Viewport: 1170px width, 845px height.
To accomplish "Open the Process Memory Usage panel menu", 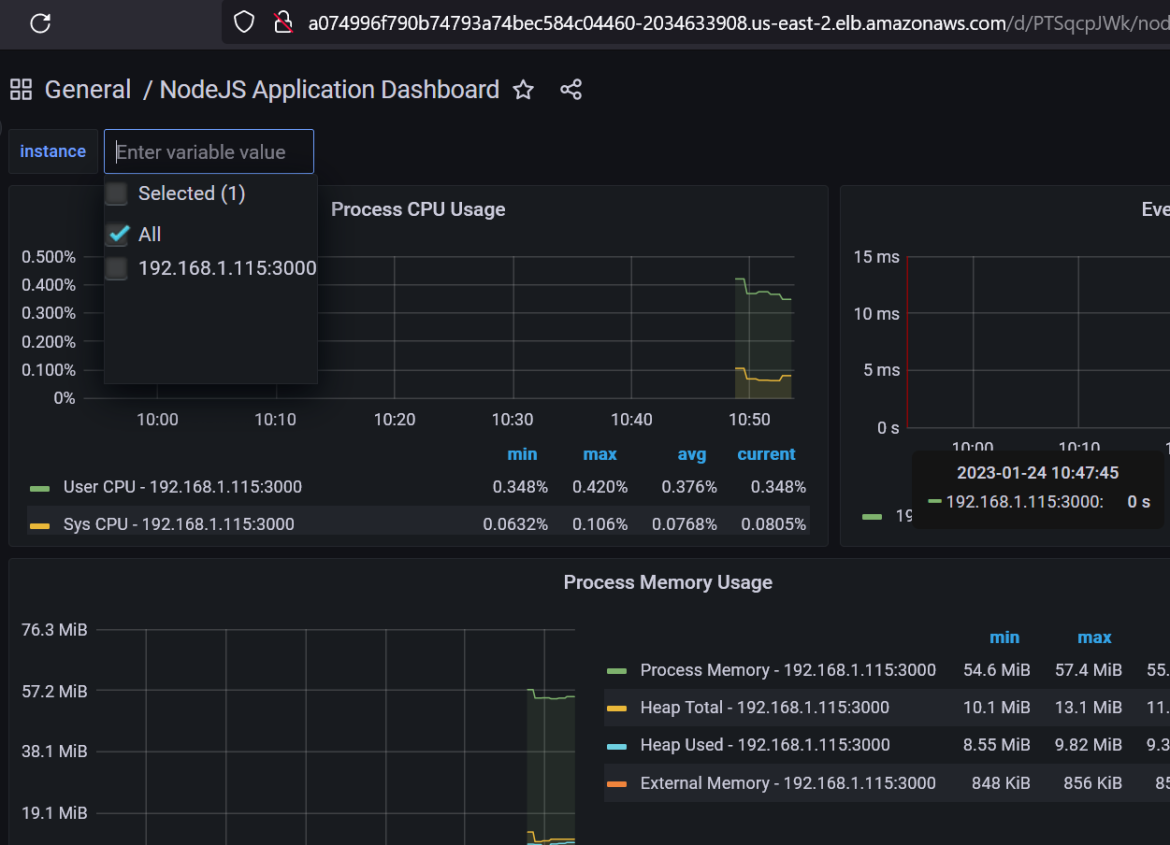I will tap(668, 582).
